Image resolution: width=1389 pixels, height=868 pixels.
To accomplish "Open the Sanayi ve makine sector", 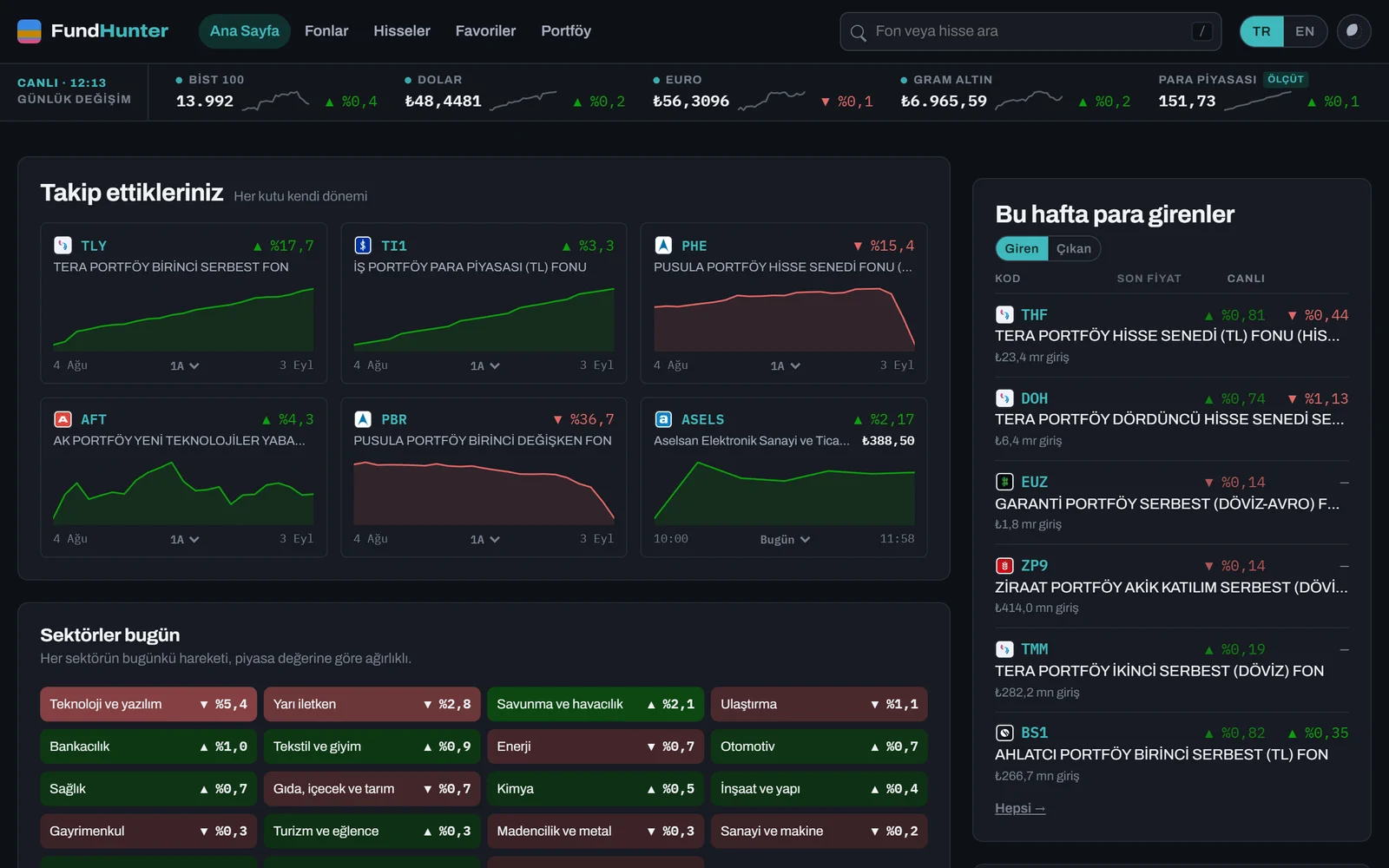I will click(820, 831).
